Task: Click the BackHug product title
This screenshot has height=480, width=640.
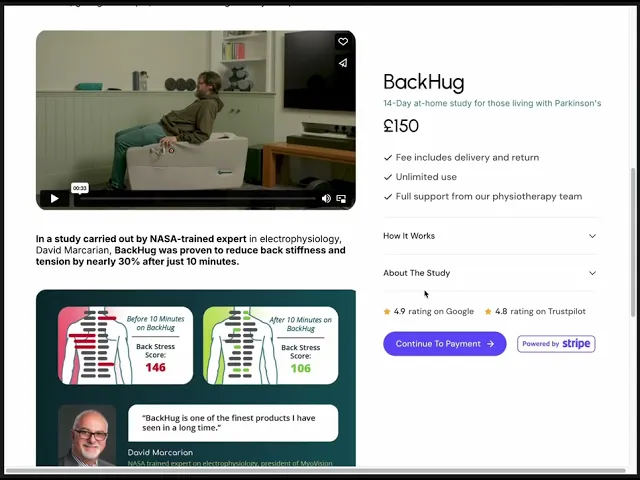Action: click(x=424, y=82)
